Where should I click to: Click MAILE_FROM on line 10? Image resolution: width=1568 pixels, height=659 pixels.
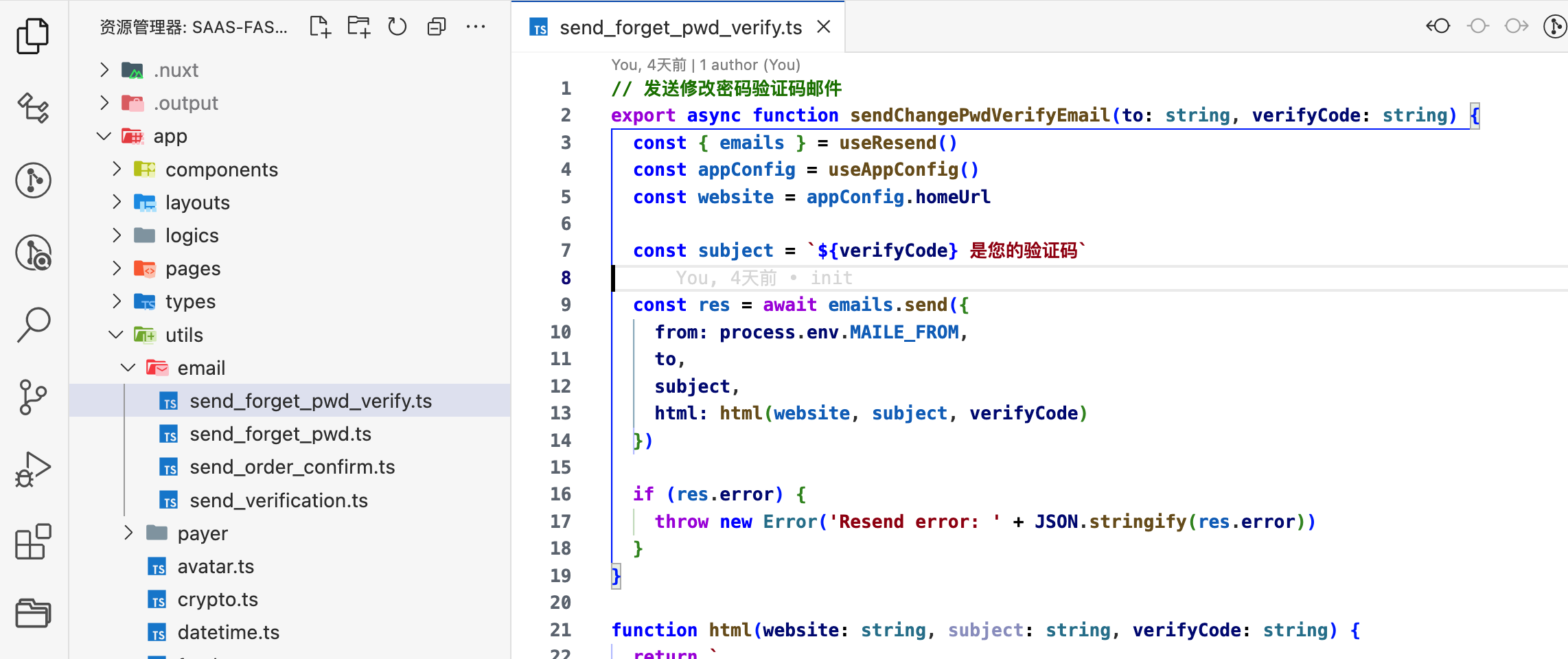(904, 332)
